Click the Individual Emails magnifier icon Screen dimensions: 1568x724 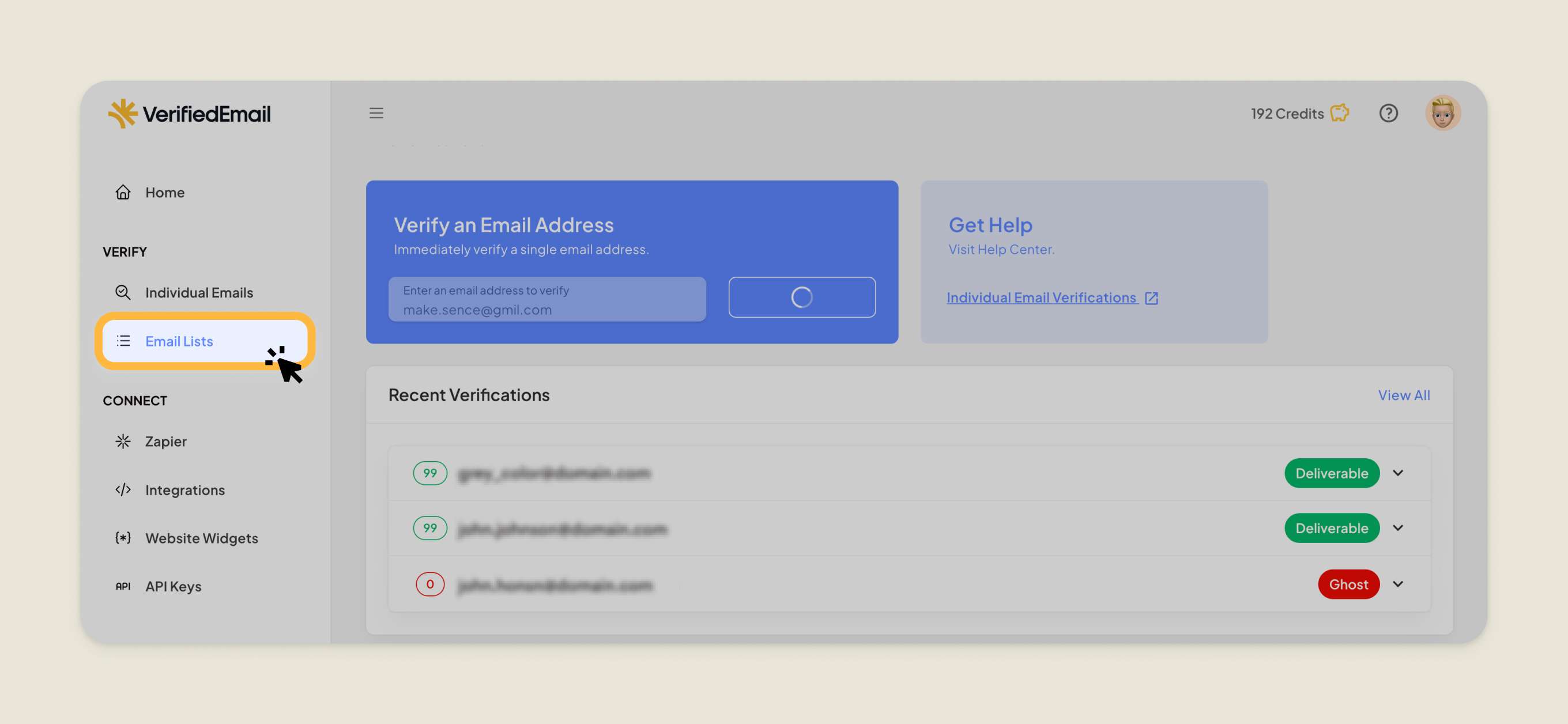(x=123, y=292)
